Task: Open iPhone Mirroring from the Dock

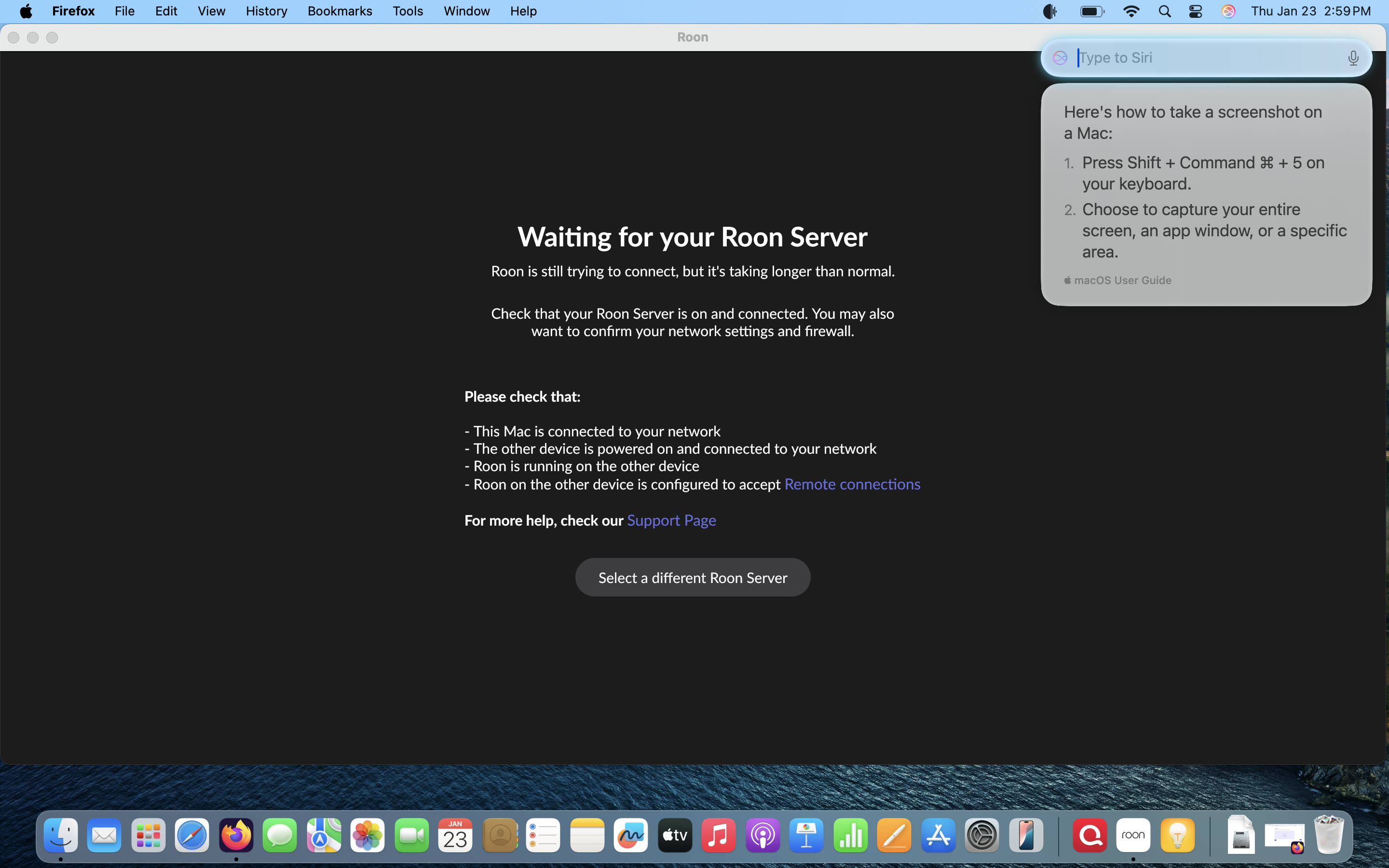Action: pyautogui.click(x=1026, y=835)
